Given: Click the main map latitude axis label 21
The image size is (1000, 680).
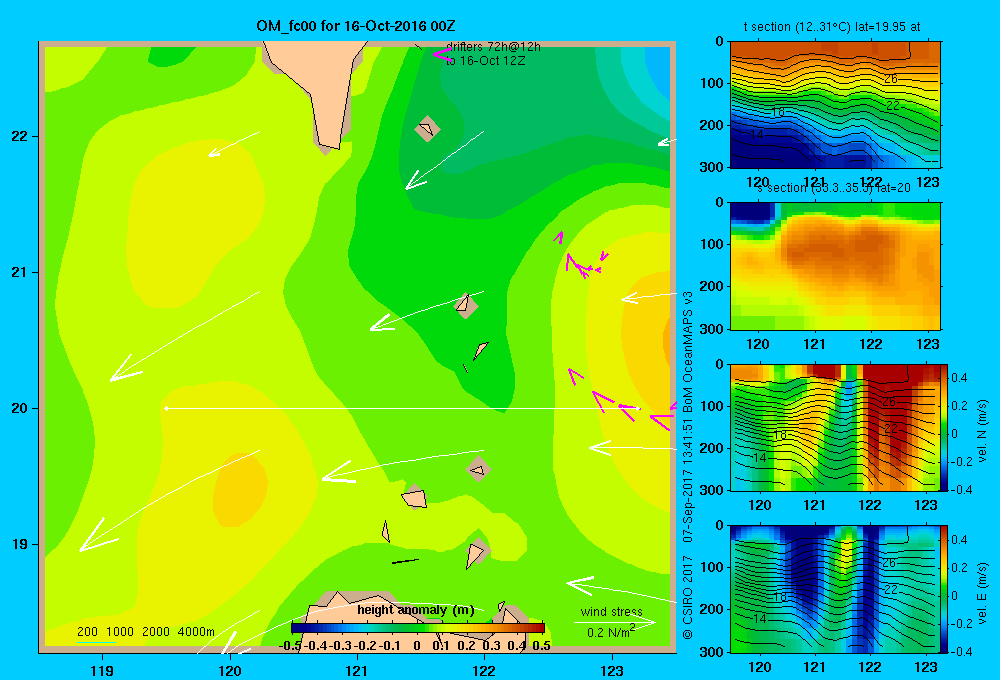Looking at the screenshot, I should pyautogui.click(x=20, y=272).
